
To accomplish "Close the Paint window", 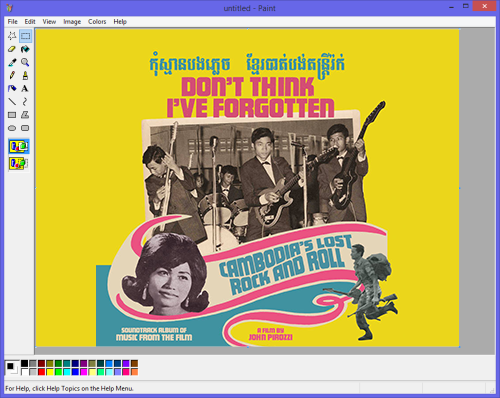I will click(484, 6).
